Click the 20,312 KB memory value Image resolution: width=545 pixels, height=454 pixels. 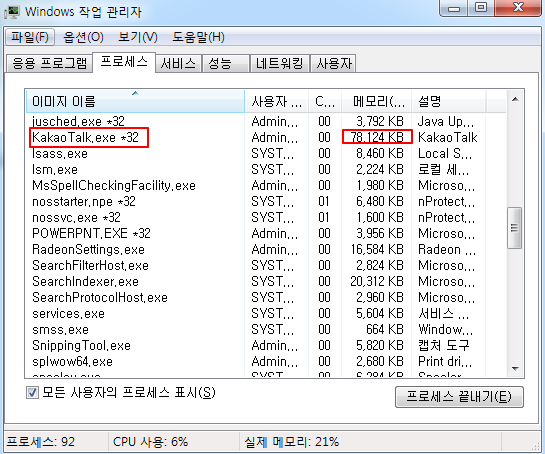click(x=377, y=281)
